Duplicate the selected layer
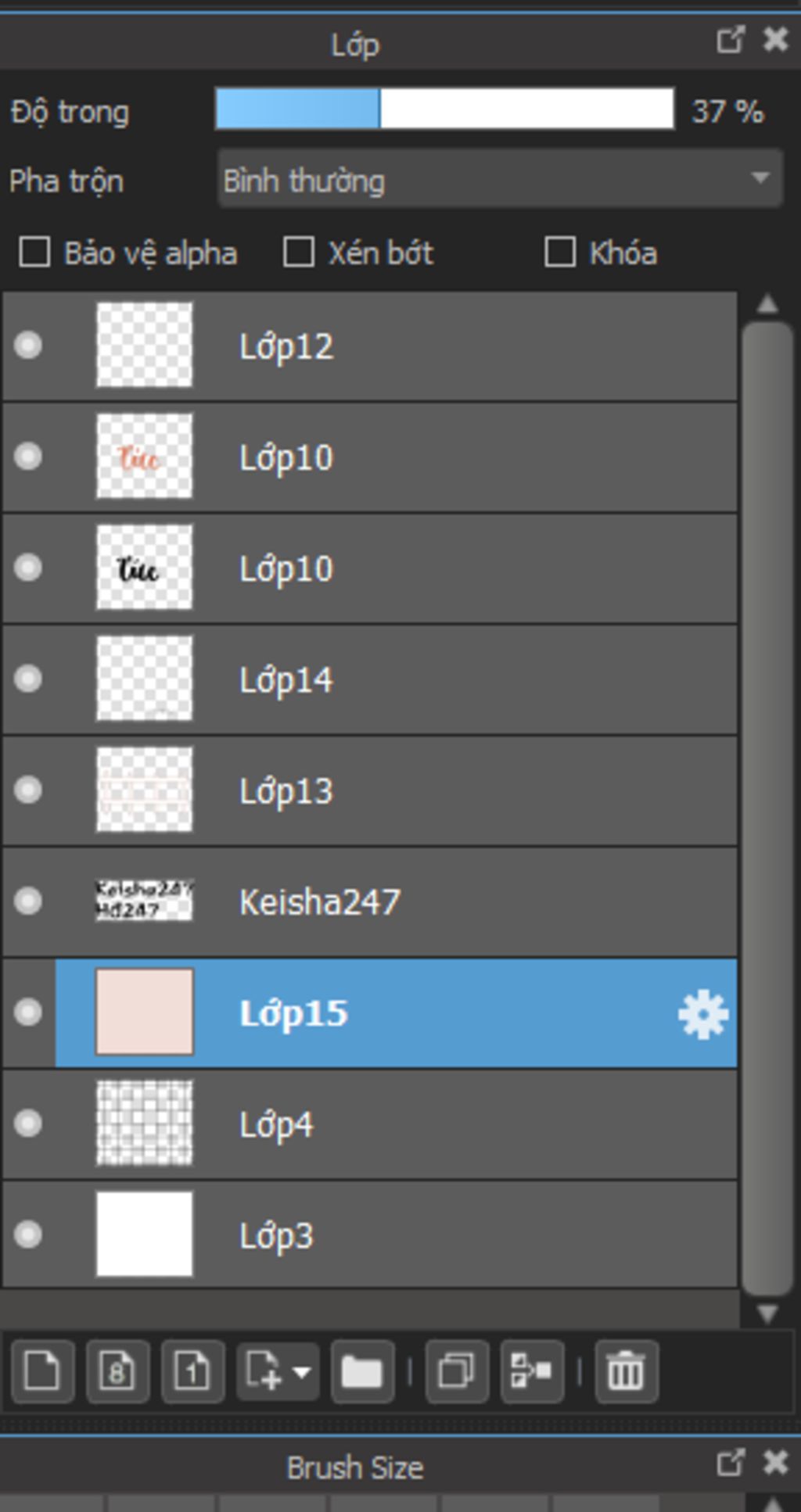The width and height of the screenshot is (801, 1512). (457, 1371)
